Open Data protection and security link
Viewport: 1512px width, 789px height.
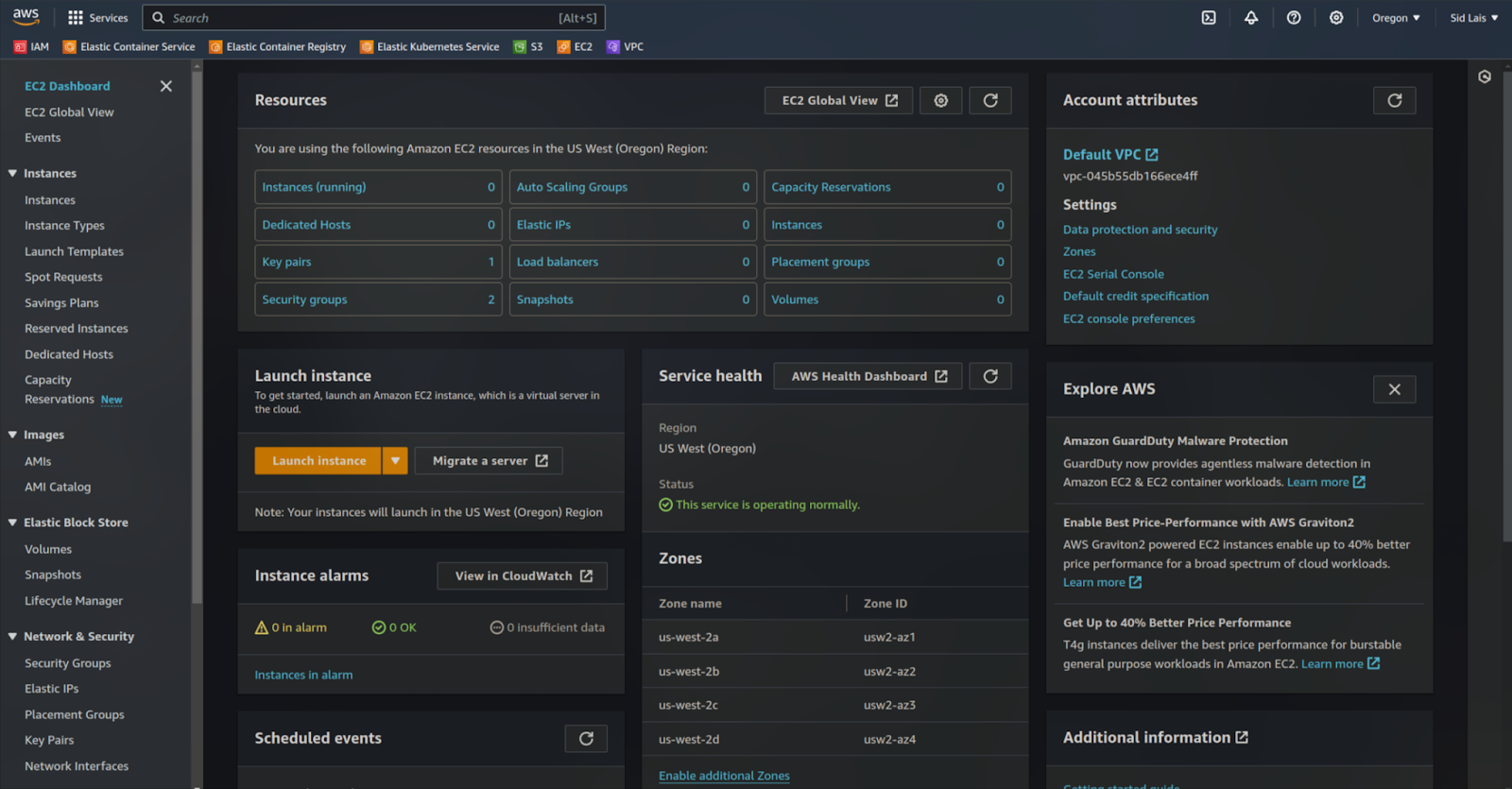[1140, 230]
